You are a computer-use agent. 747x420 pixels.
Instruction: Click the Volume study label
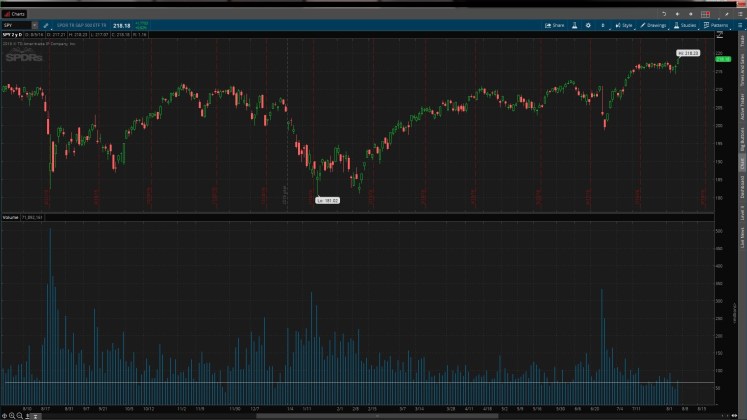click(10, 217)
